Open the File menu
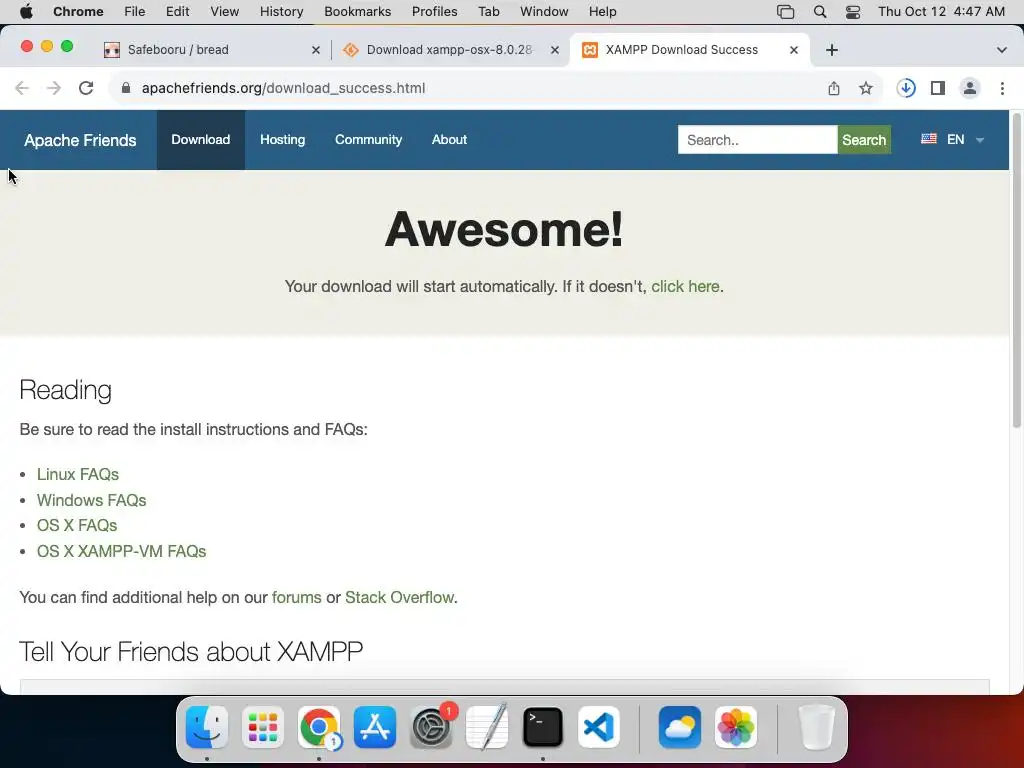The image size is (1024, 768). click(x=135, y=12)
